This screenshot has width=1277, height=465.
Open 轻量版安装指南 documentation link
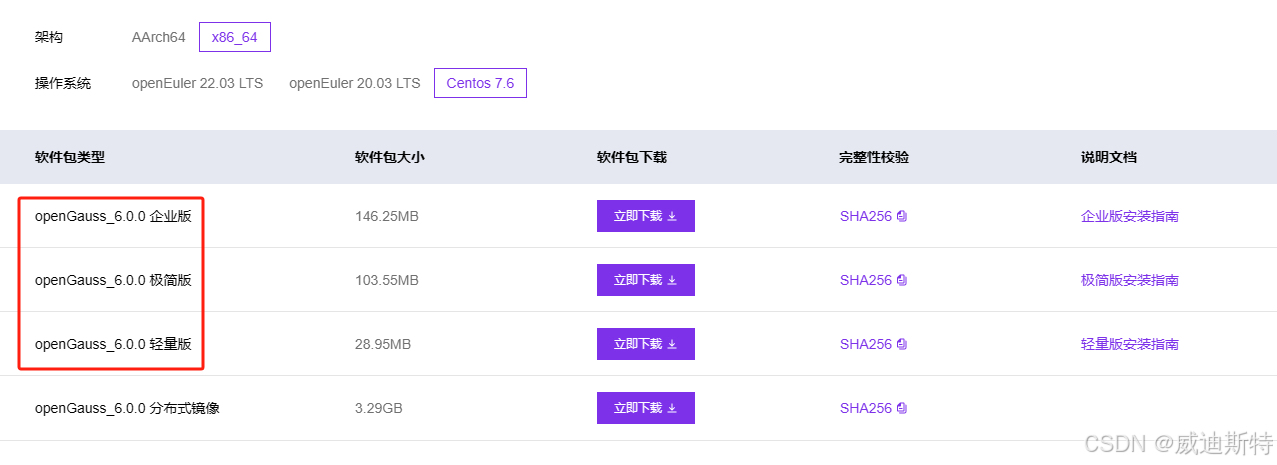[1129, 344]
